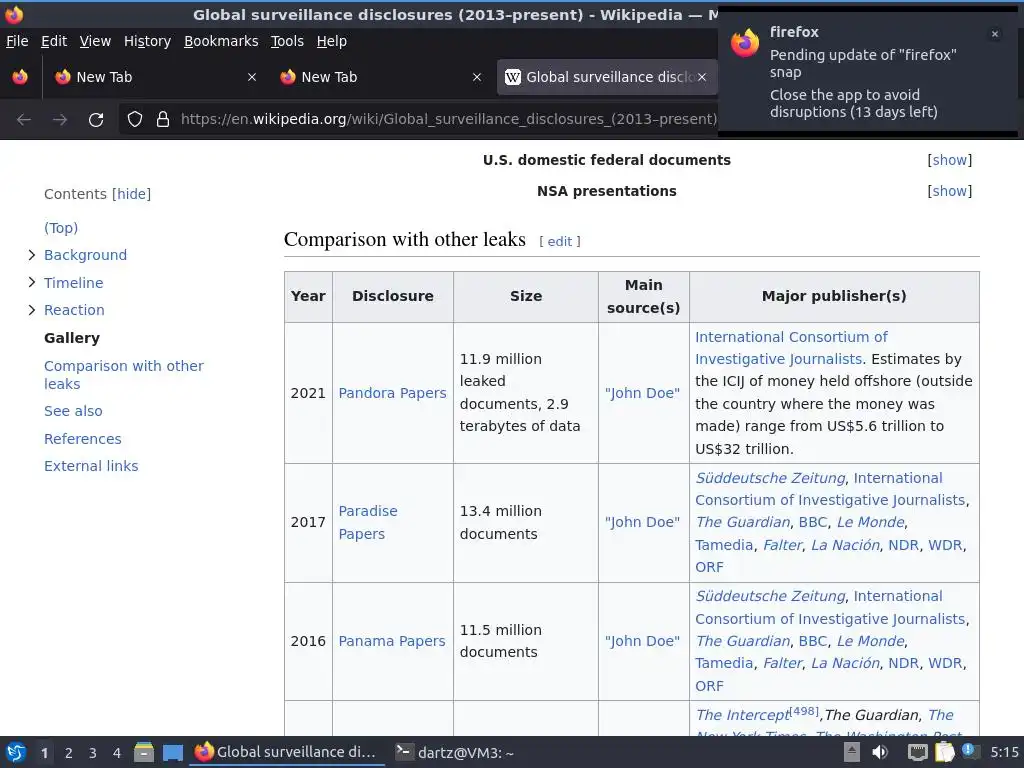The width and height of the screenshot is (1024, 768).
Task: Open the Edit menu
Action: (x=54, y=41)
